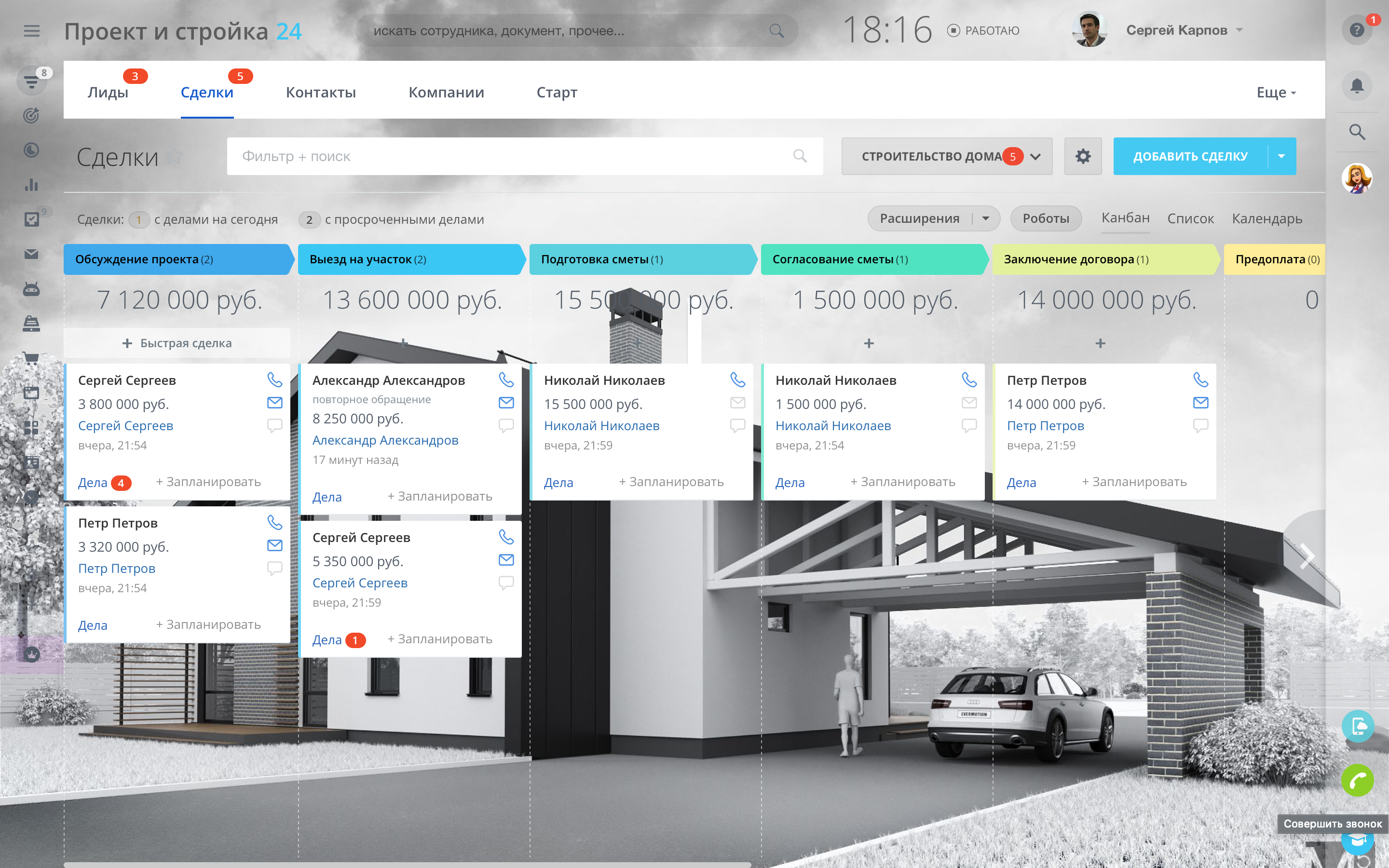Open Николай Николаев link in Согласование сметы card

click(x=833, y=426)
